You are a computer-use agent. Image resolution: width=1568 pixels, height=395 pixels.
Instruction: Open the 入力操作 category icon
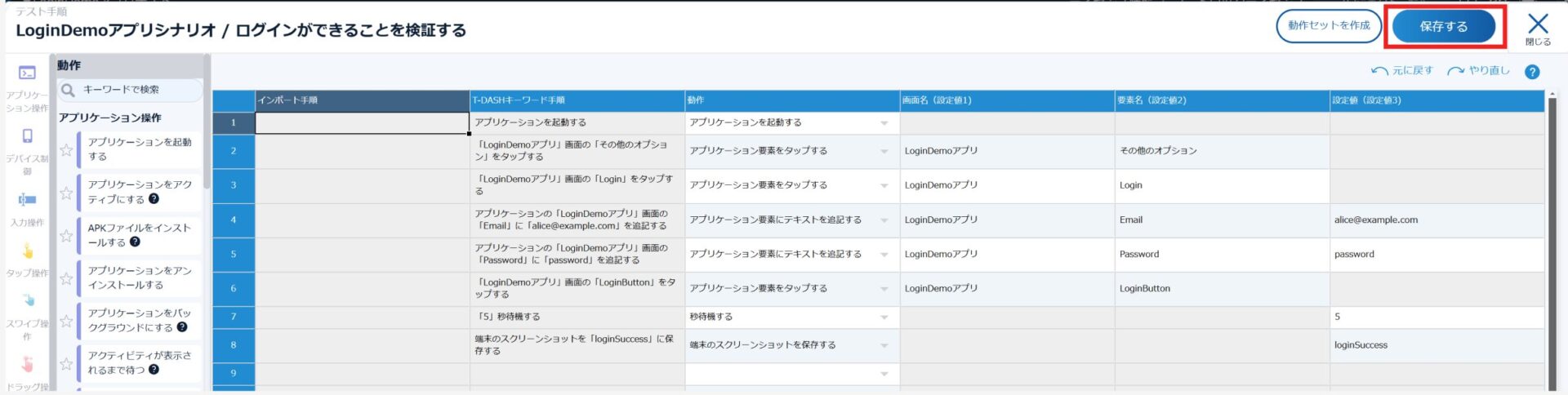(x=27, y=200)
